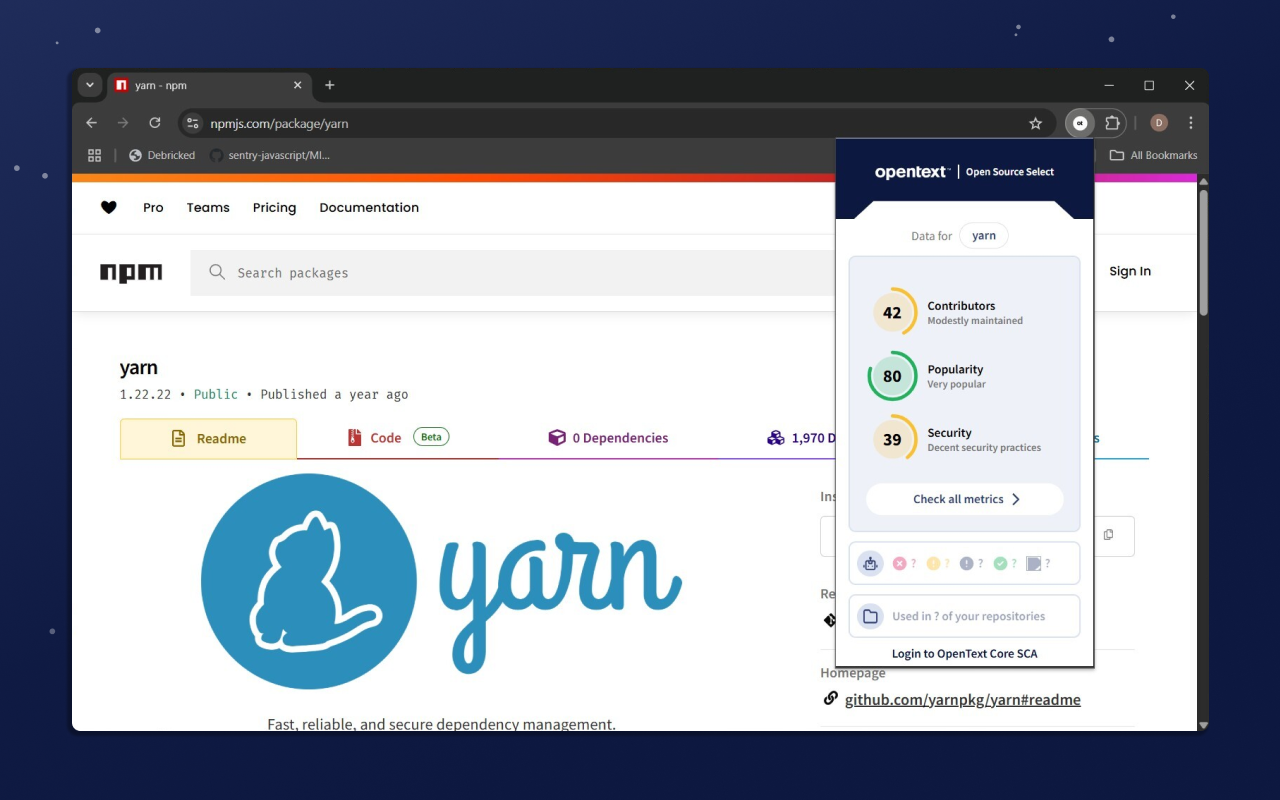The width and height of the screenshot is (1280, 800).
Task: Reload the page
Action: (155, 123)
